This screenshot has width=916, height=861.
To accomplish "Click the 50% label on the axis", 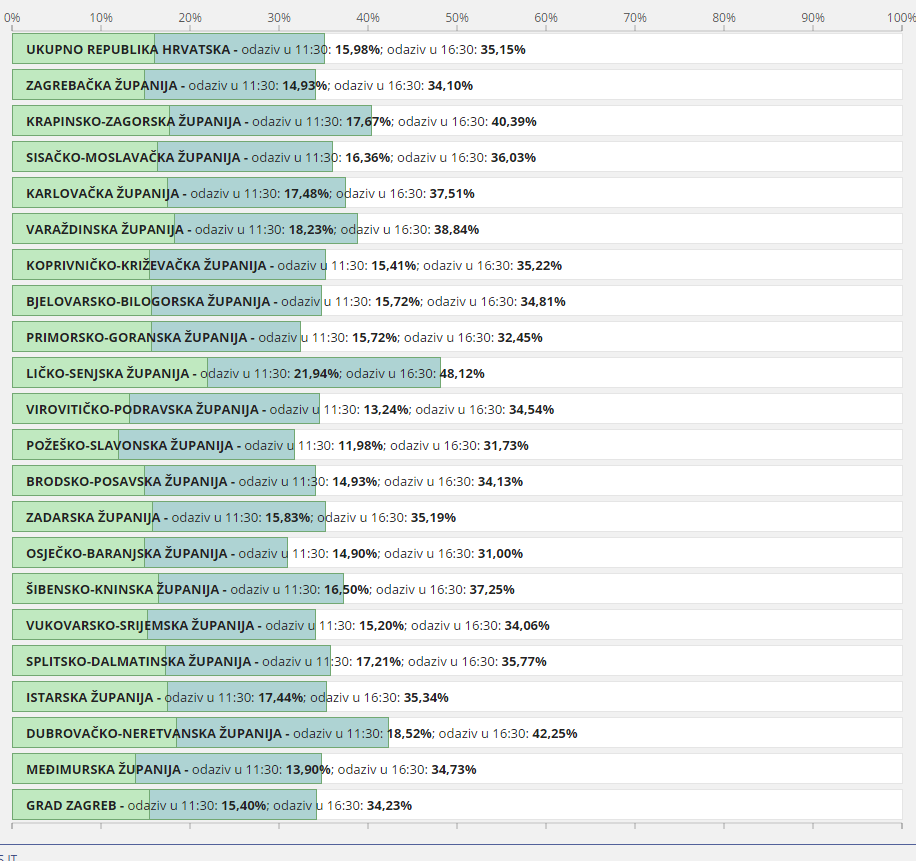I will pyautogui.click(x=457, y=17).
